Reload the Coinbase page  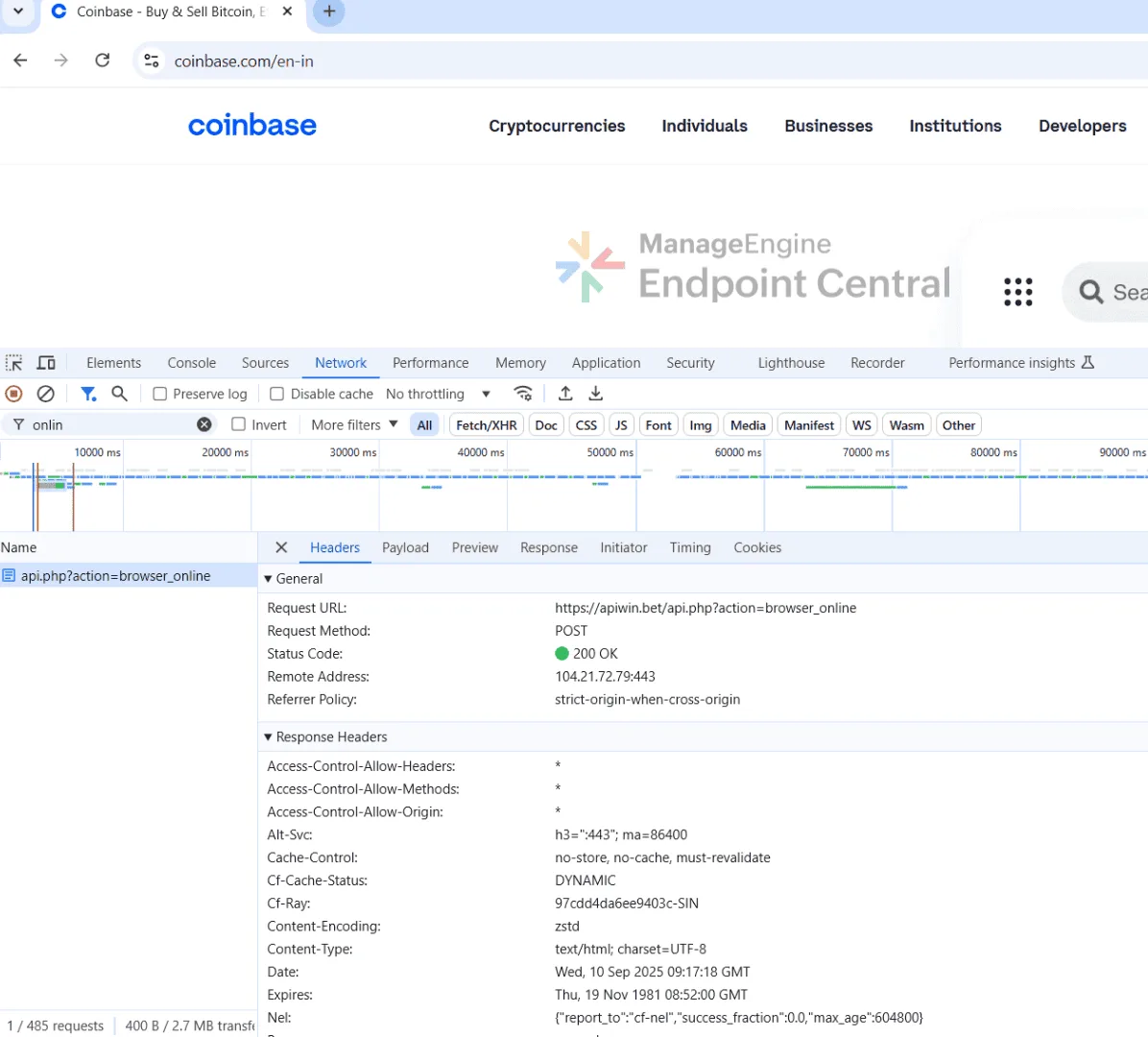[x=103, y=60]
